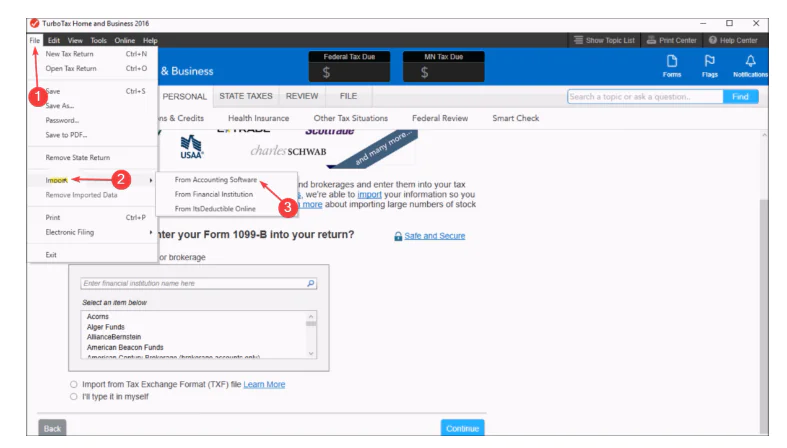
Task: Switch to the STATE TAXES tab
Action: click(245, 96)
